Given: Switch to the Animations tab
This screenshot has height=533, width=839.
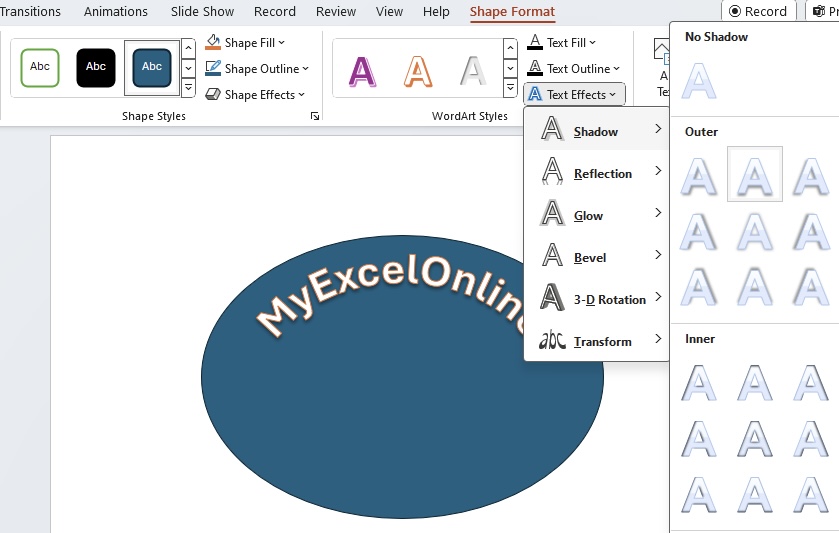Looking at the screenshot, I should click(x=116, y=11).
